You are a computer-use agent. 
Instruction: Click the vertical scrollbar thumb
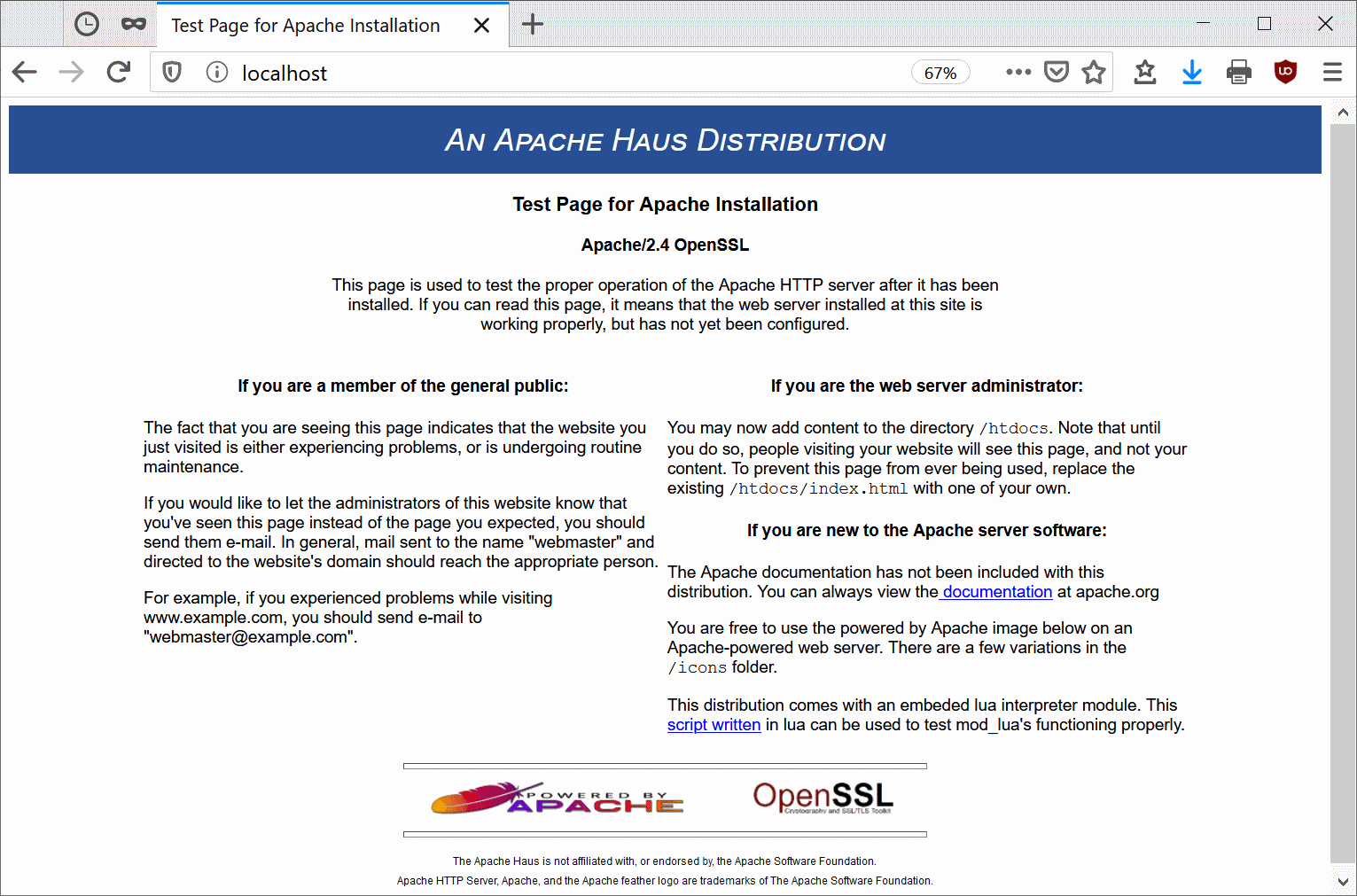1343,493
